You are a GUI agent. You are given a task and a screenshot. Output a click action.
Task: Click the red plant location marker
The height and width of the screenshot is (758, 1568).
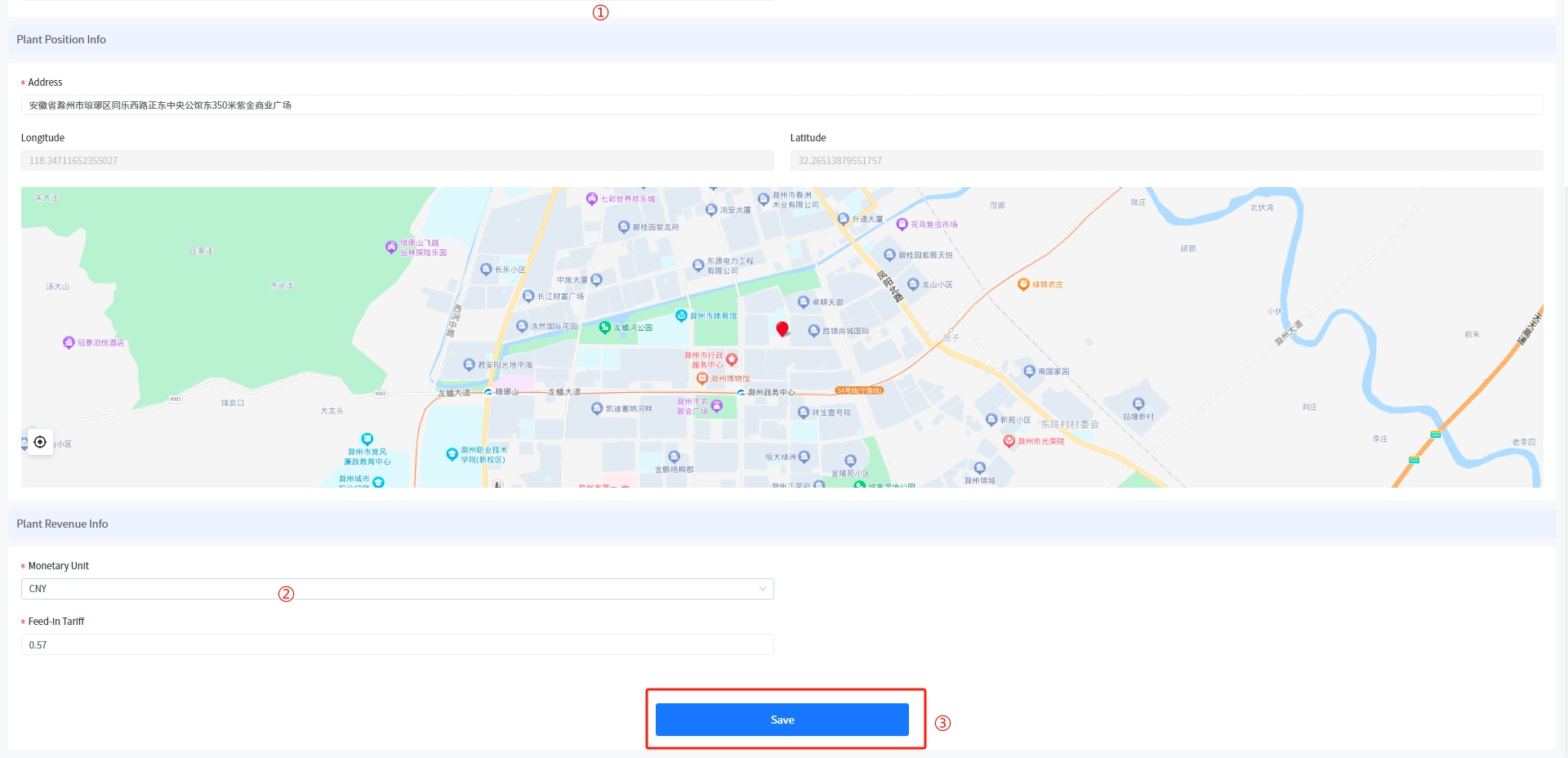point(782,328)
